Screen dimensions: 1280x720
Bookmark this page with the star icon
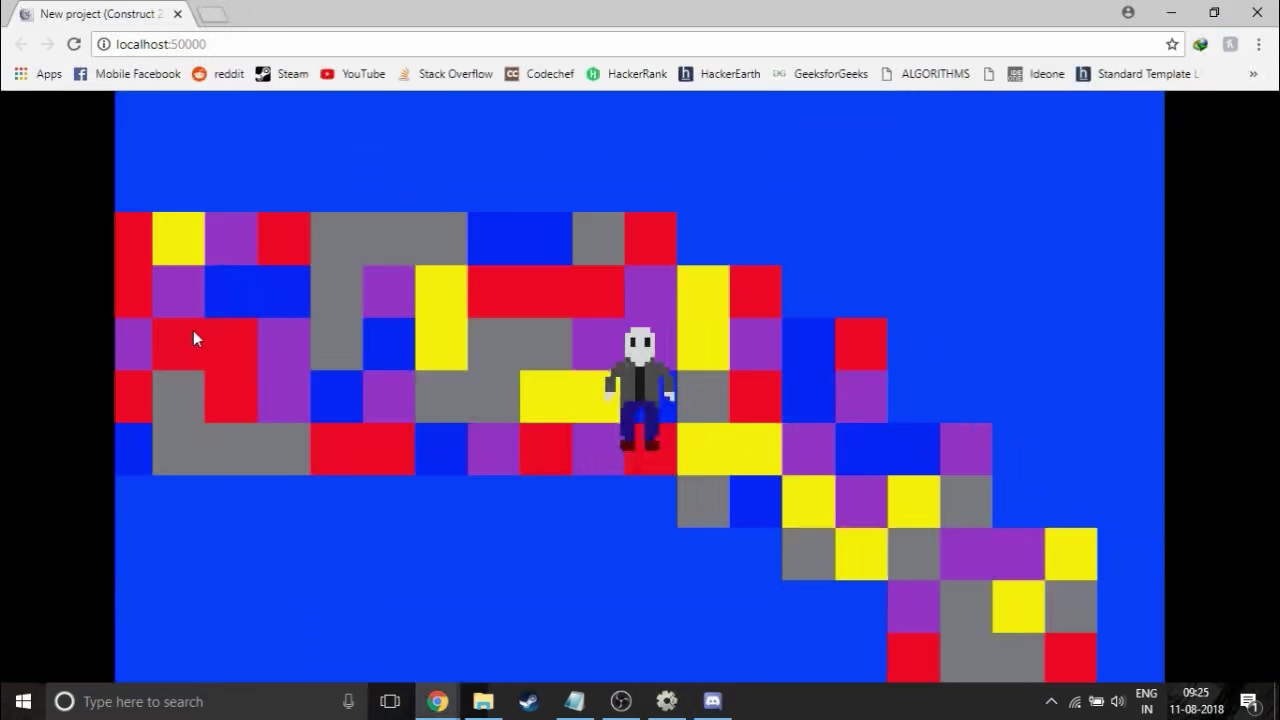[x=1172, y=44]
